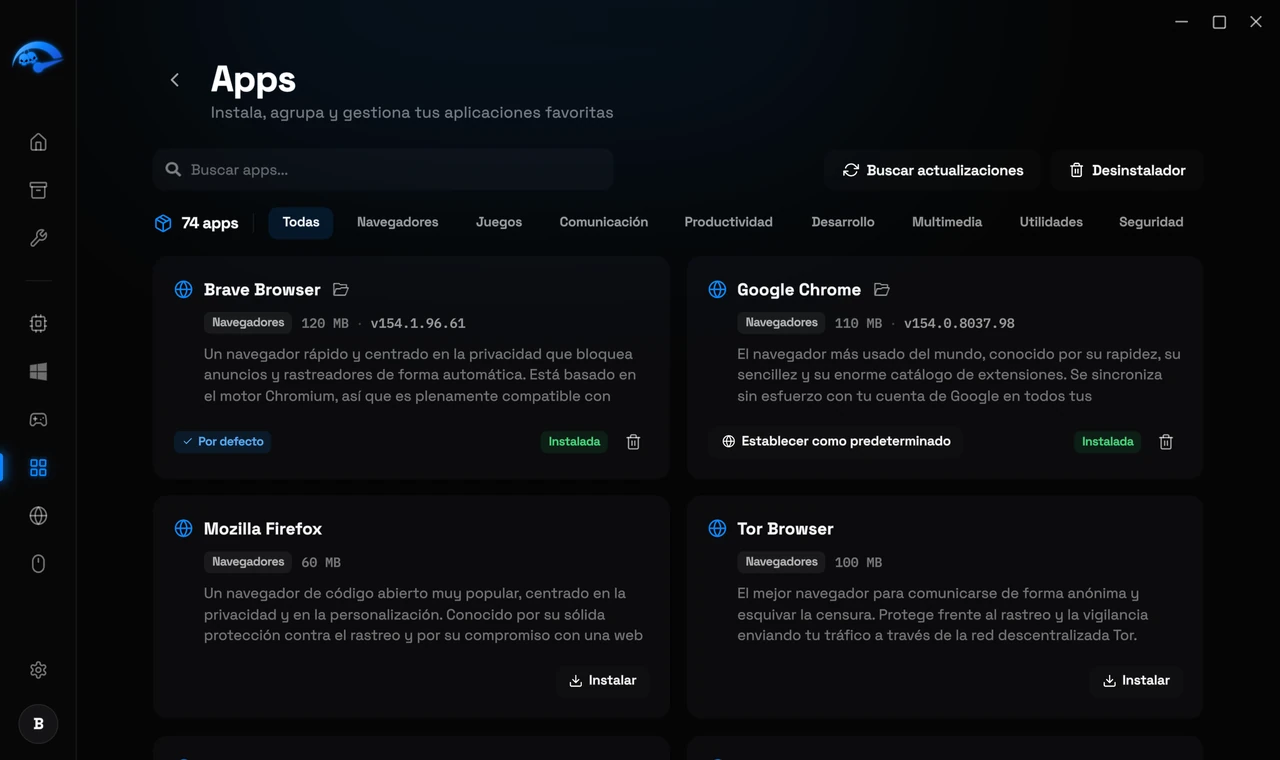
Task: Click the Por defecto badge on Brave
Action: (223, 441)
